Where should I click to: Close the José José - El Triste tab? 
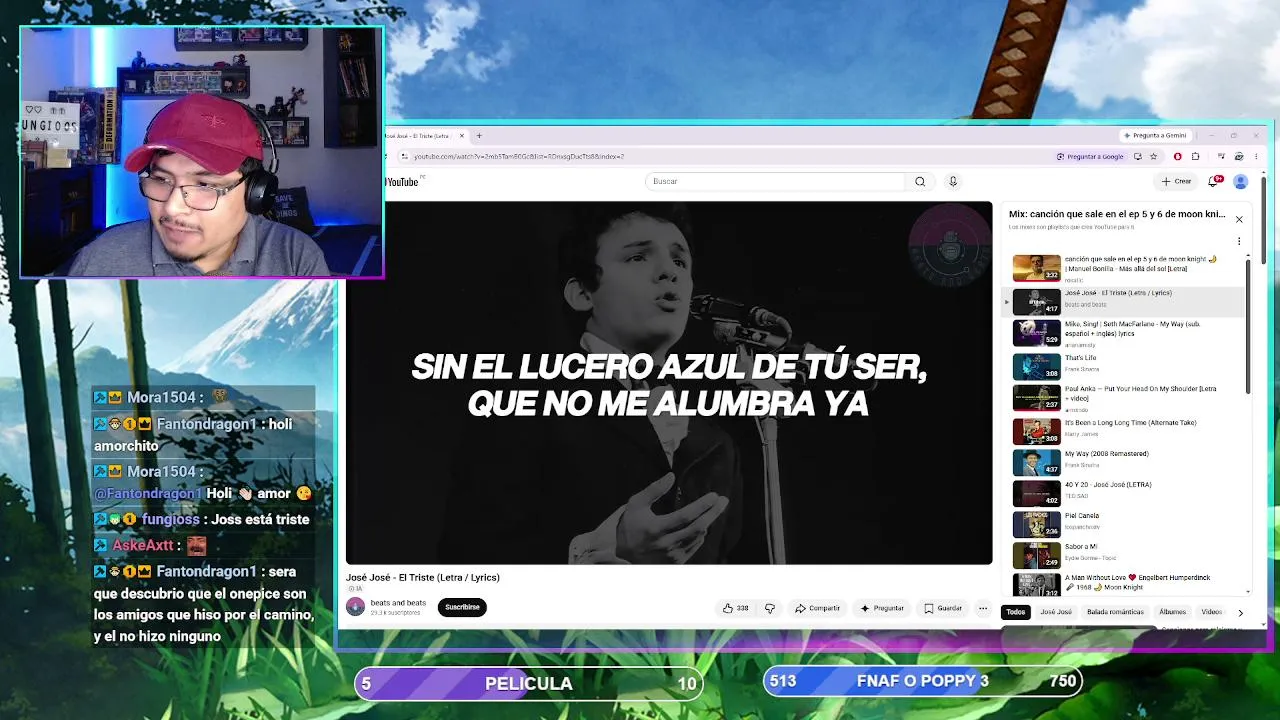[x=461, y=135]
